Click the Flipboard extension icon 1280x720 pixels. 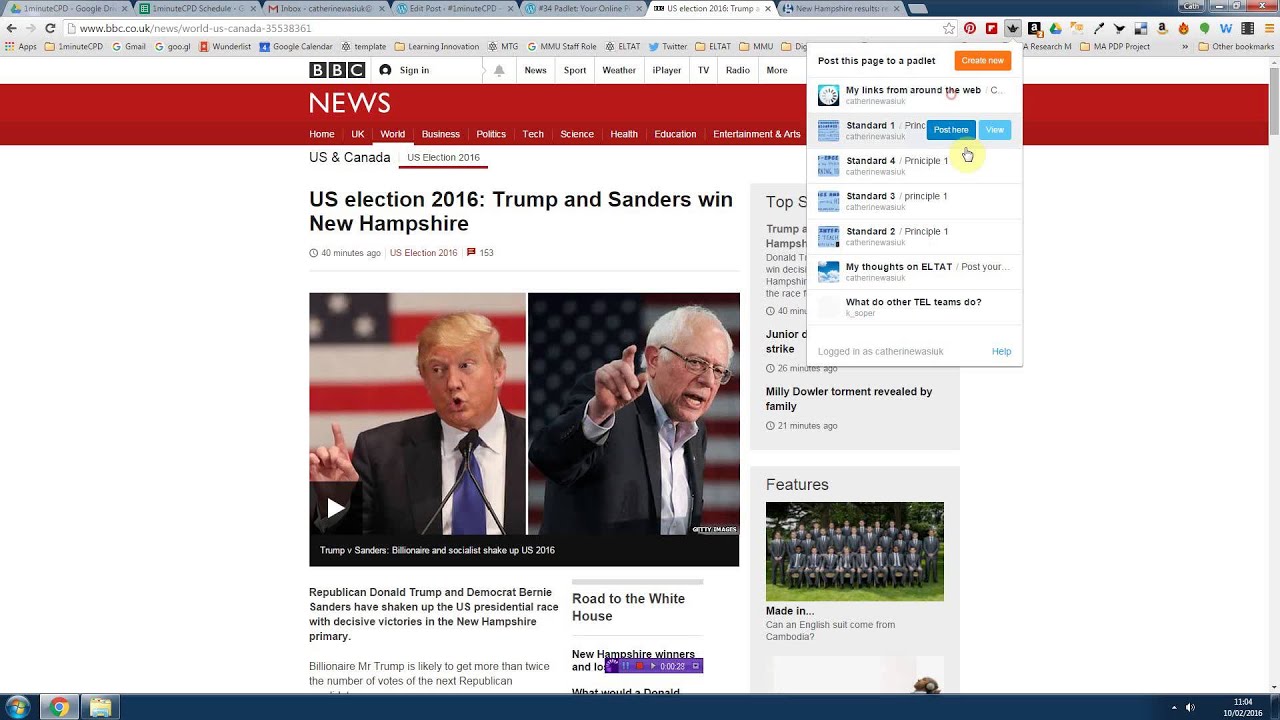coord(991,28)
